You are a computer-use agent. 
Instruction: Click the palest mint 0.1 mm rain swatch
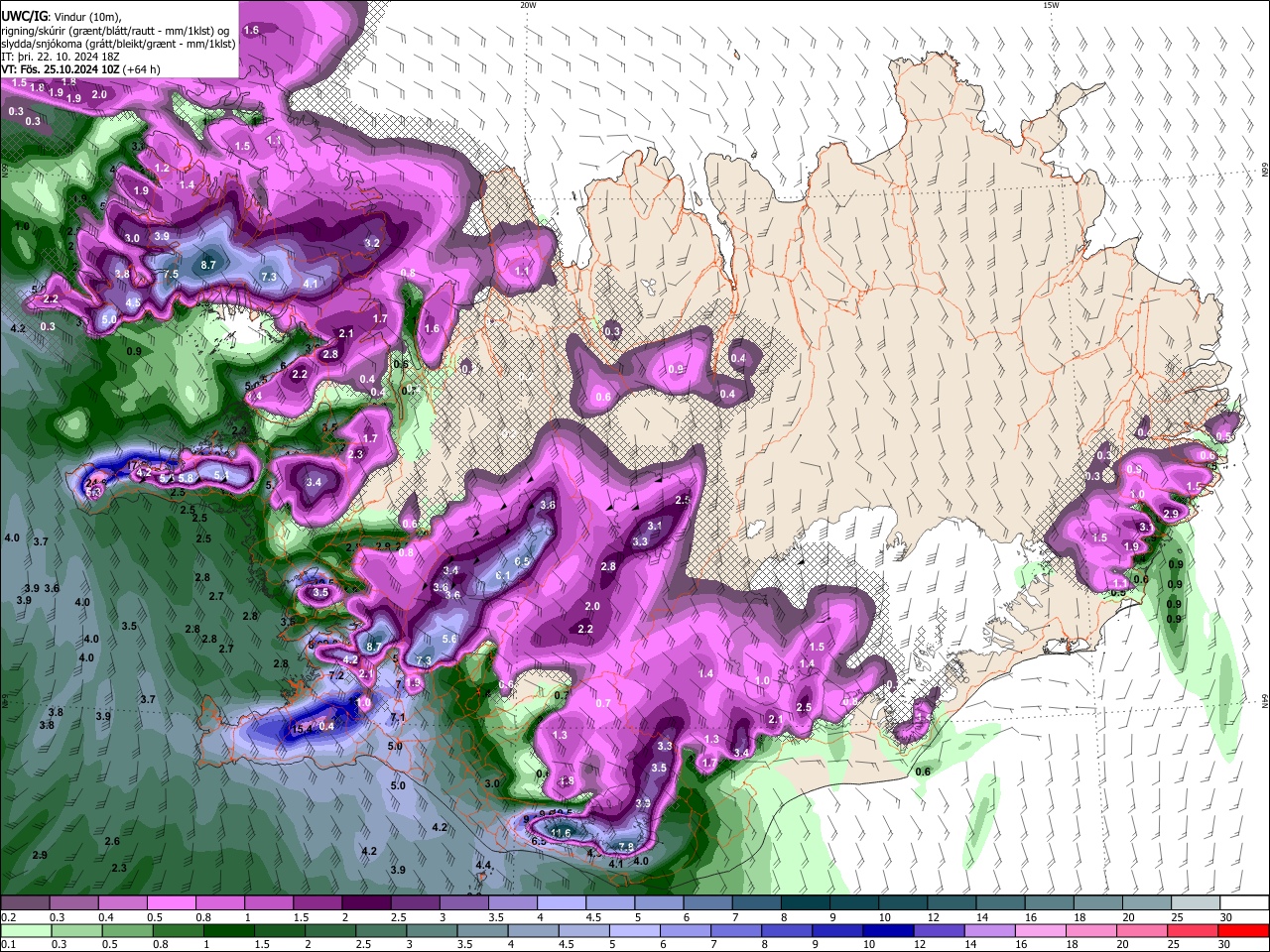(x=26, y=930)
